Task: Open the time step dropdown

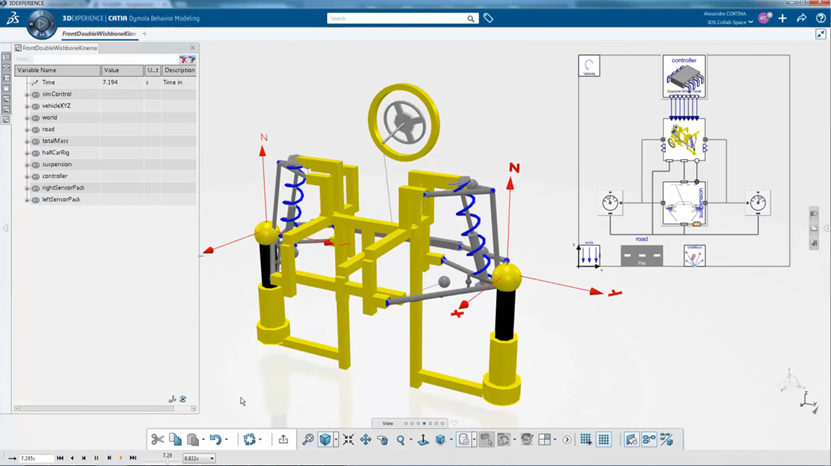Action: [199, 458]
